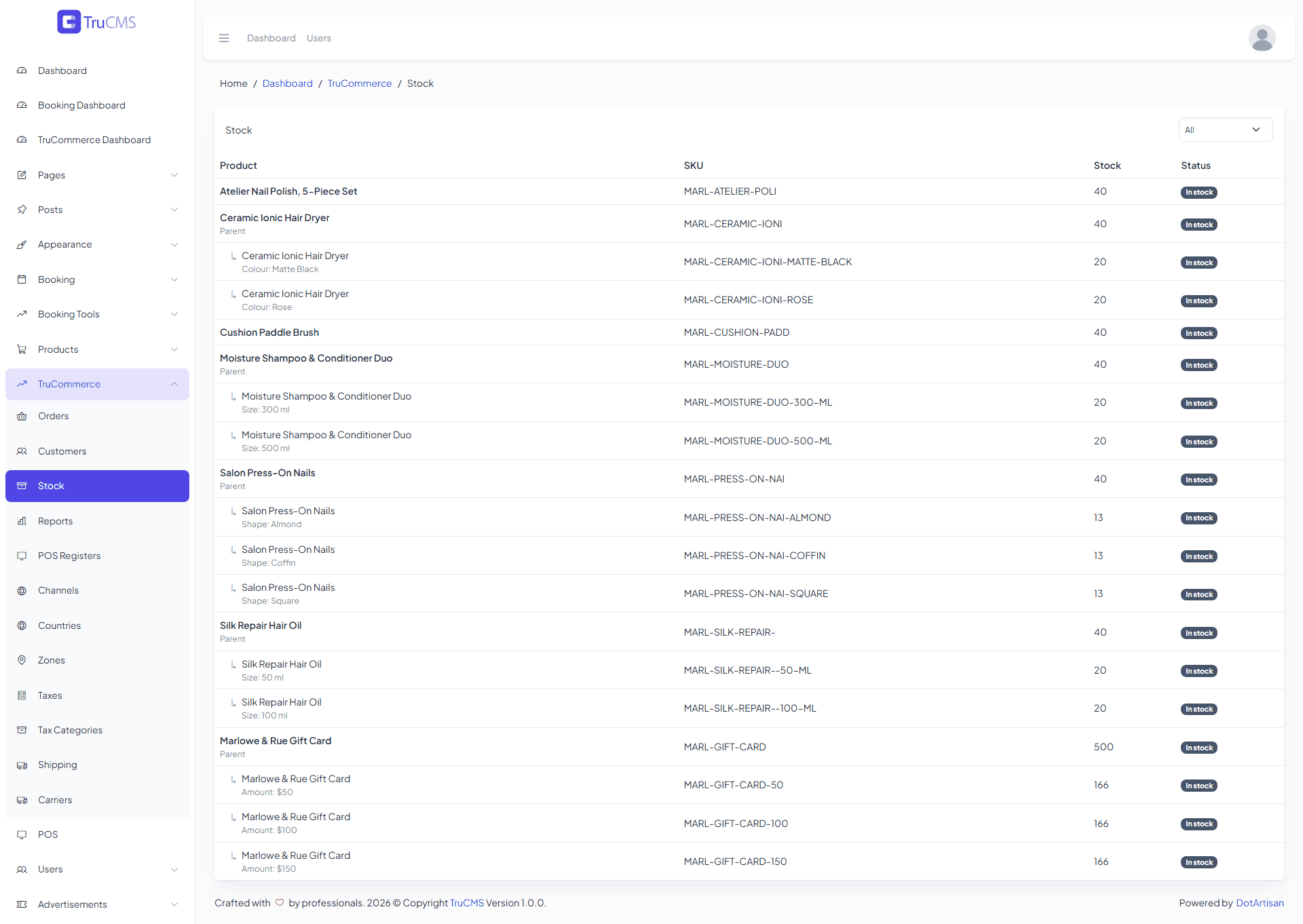Click the Customers people icon
Screen dimensions: 1303x924
coord(22,451)
